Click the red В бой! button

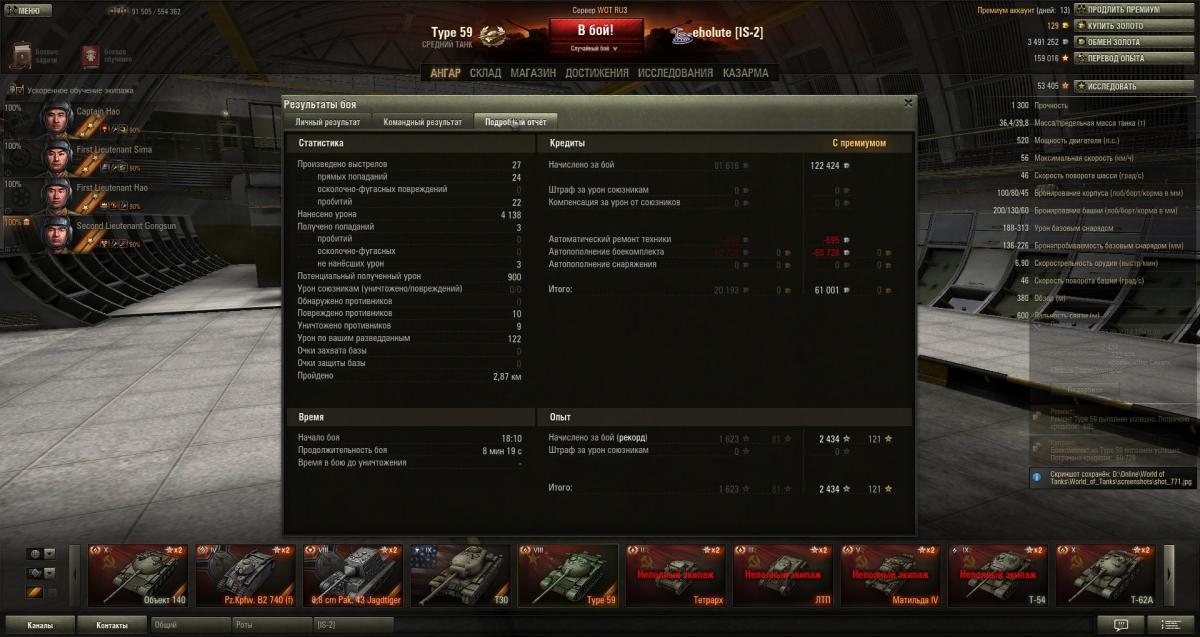tap(595, 30)
